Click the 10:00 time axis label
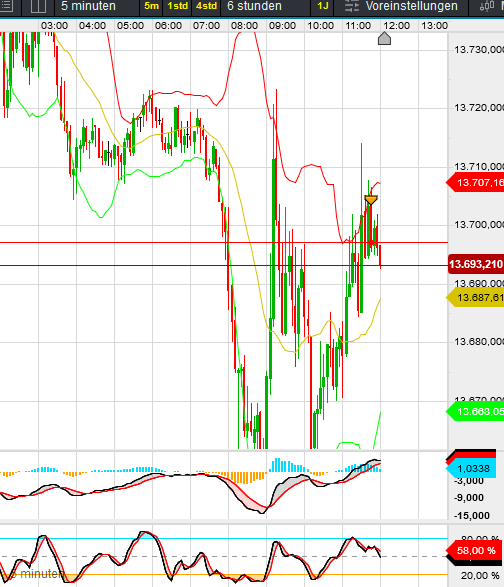 click(321, 26)
